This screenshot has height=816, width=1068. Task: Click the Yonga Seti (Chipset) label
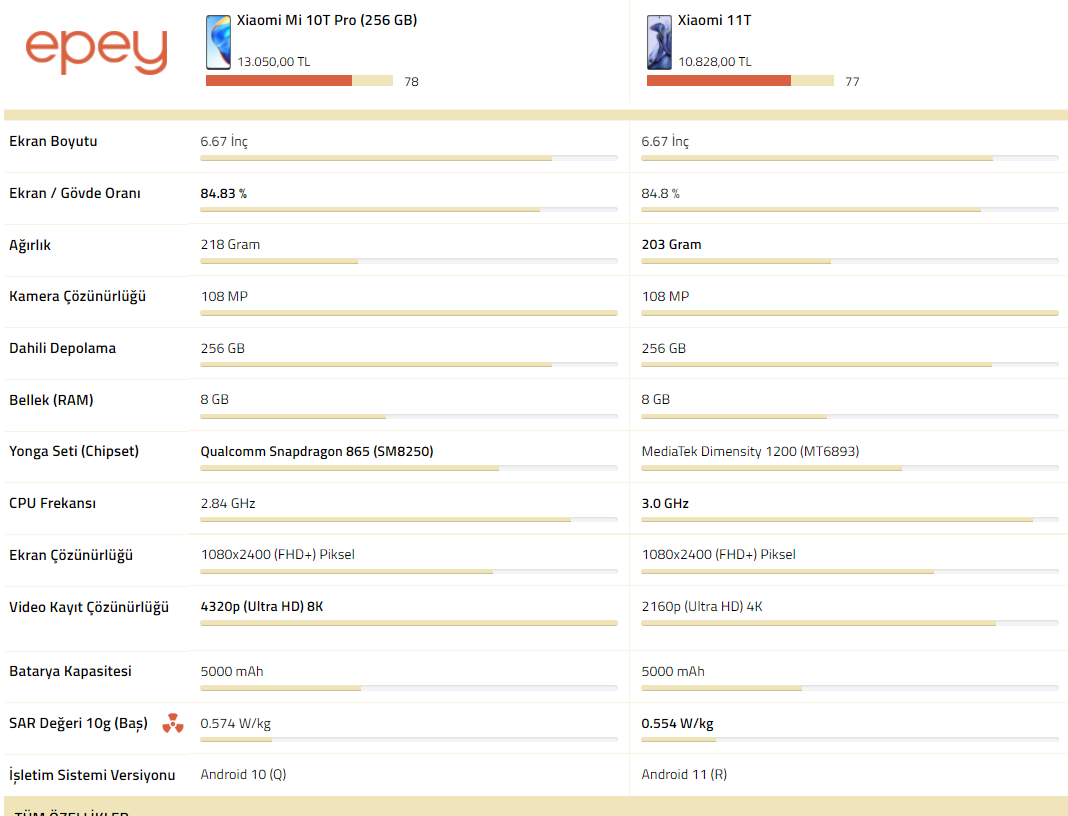[x=74, y=452]
